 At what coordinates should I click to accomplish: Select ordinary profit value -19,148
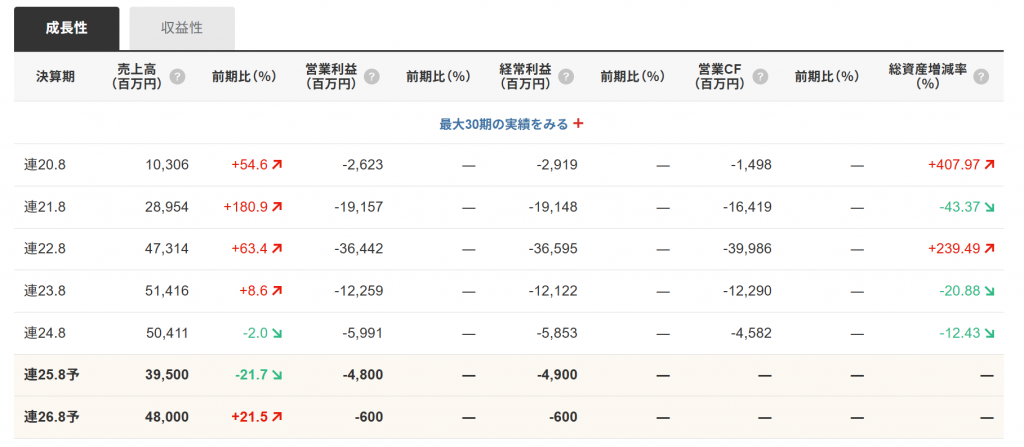point(552,207)
